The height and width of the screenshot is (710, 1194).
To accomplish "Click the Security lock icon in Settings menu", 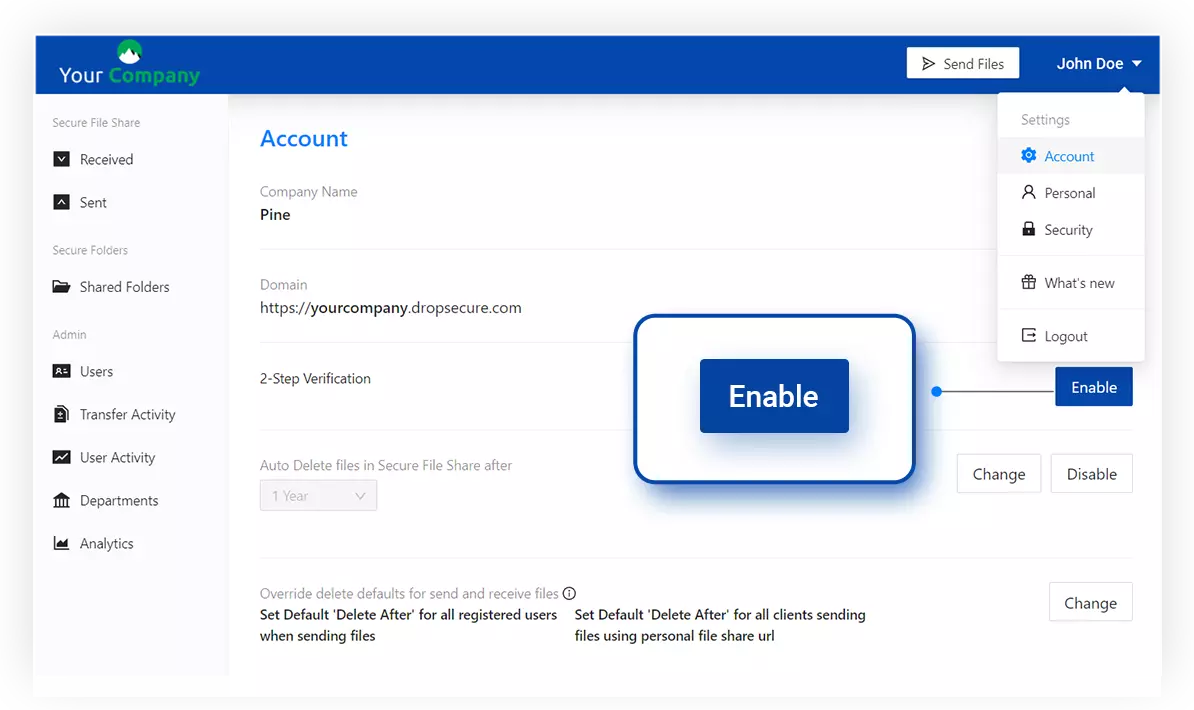I will [1029, 229].
